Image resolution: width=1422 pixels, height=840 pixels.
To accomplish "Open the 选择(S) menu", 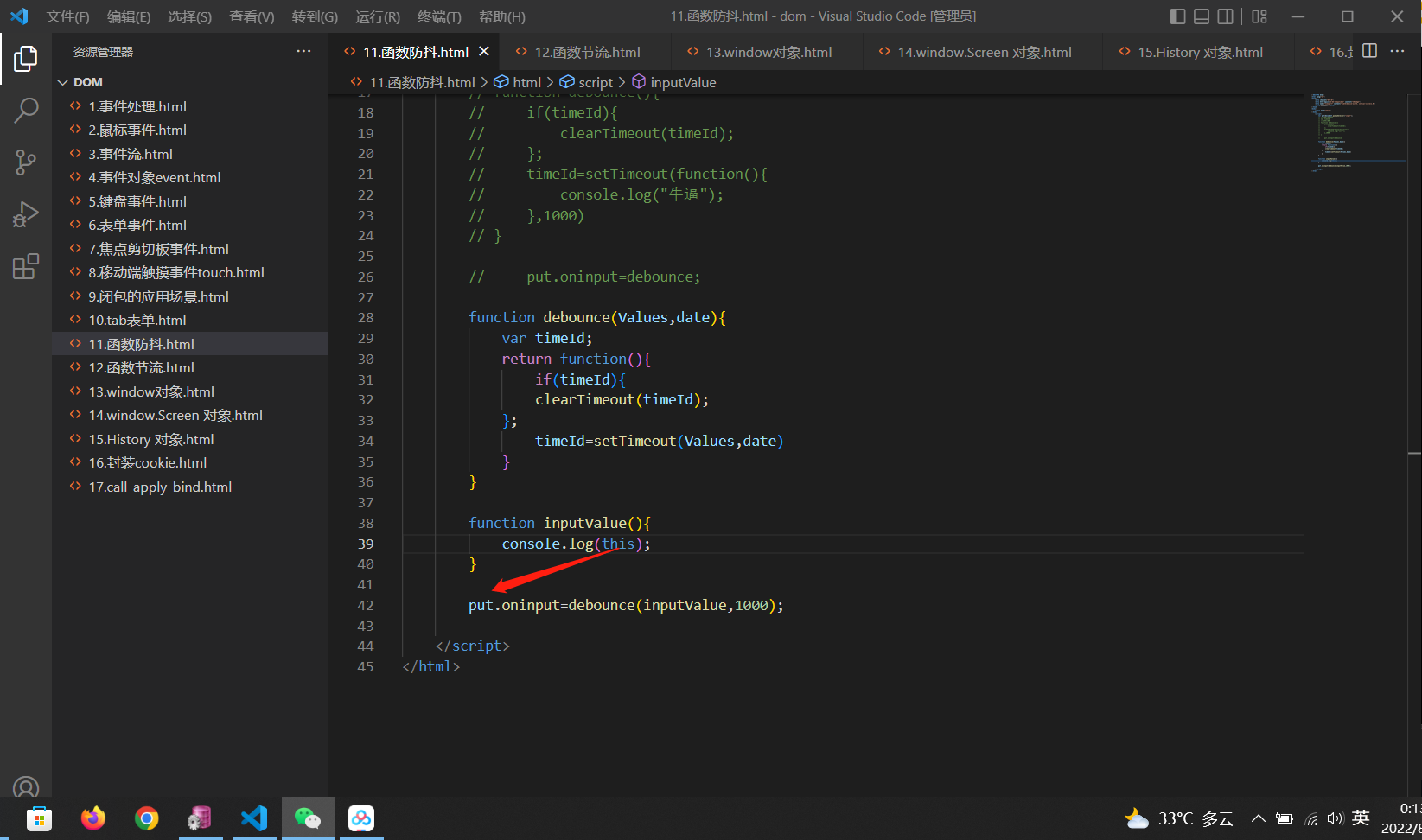I will click(x=189, y=17).
